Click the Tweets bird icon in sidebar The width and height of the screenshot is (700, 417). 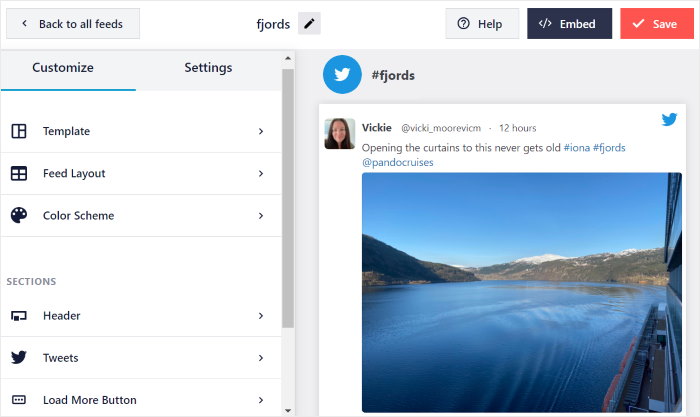(19, 358)
